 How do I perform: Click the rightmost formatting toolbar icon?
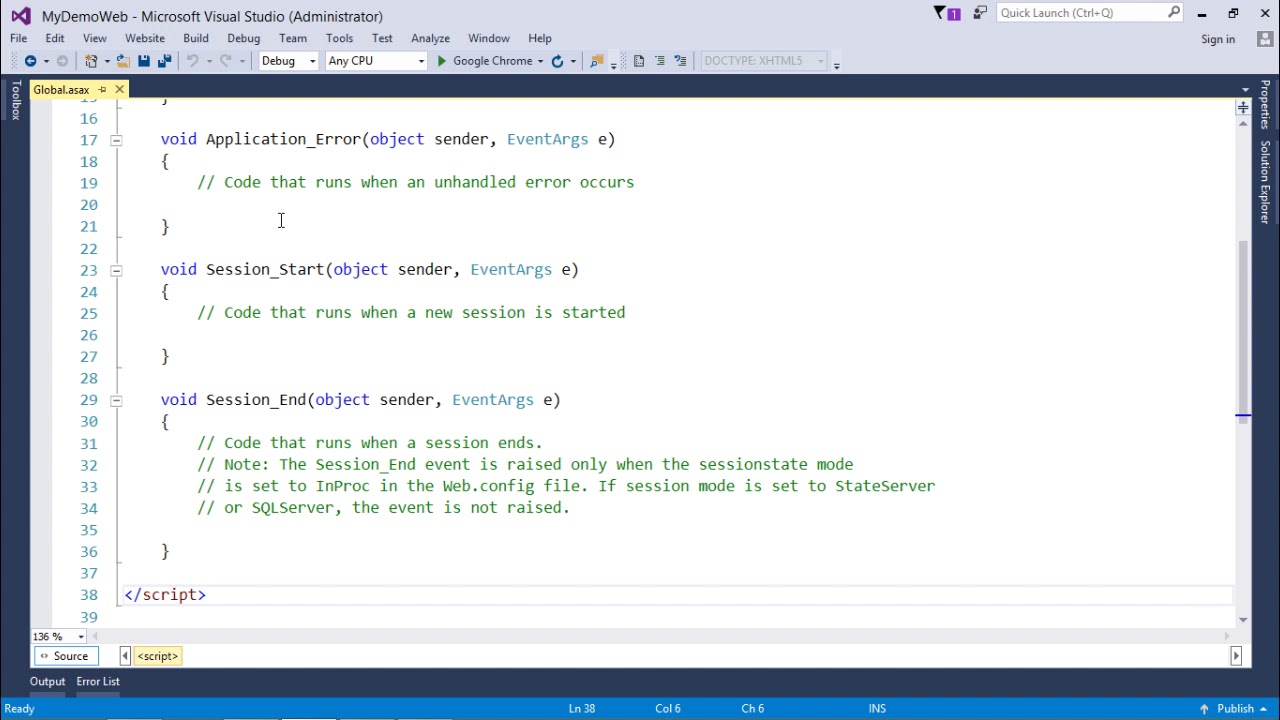681,61
